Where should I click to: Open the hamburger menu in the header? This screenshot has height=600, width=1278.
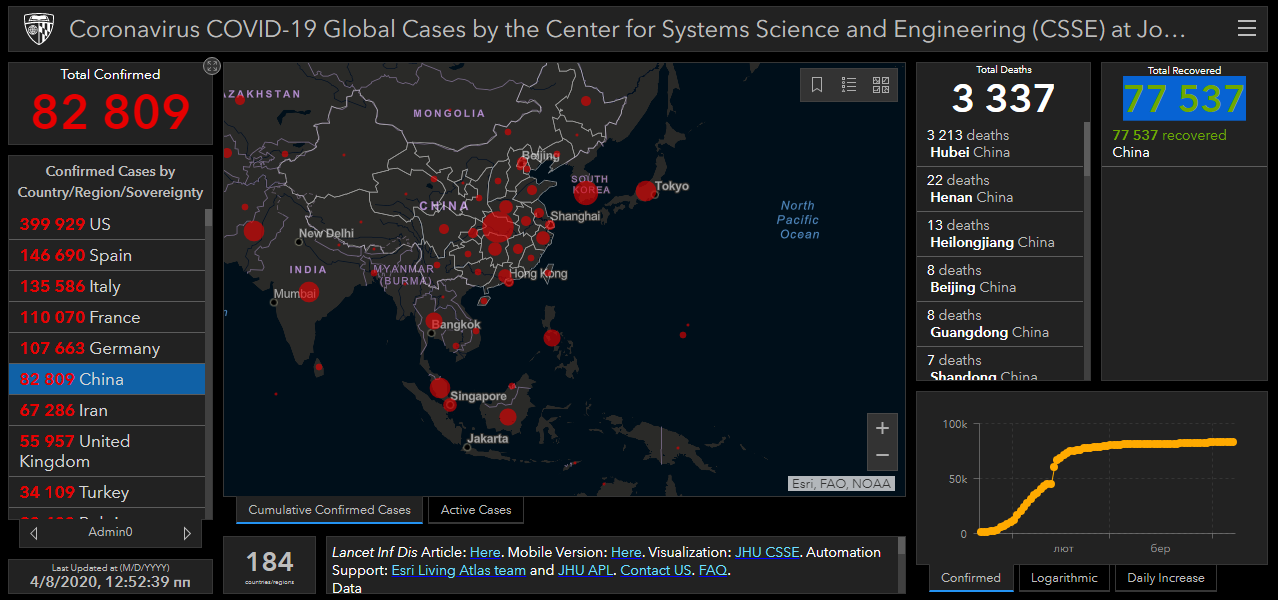(x=1246, y=29)
